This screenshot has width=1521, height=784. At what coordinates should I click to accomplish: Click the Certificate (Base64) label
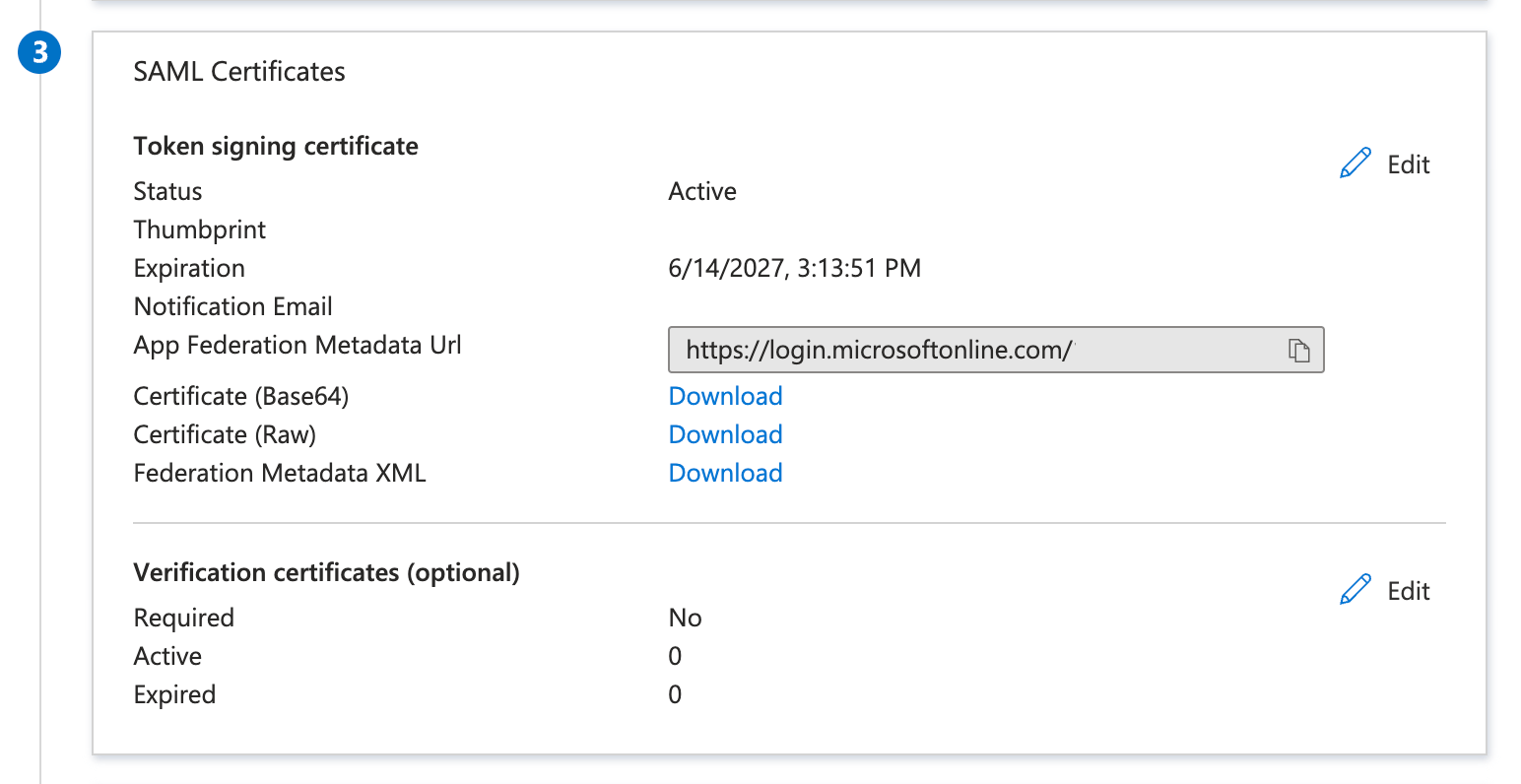click(x=241, y=396)
